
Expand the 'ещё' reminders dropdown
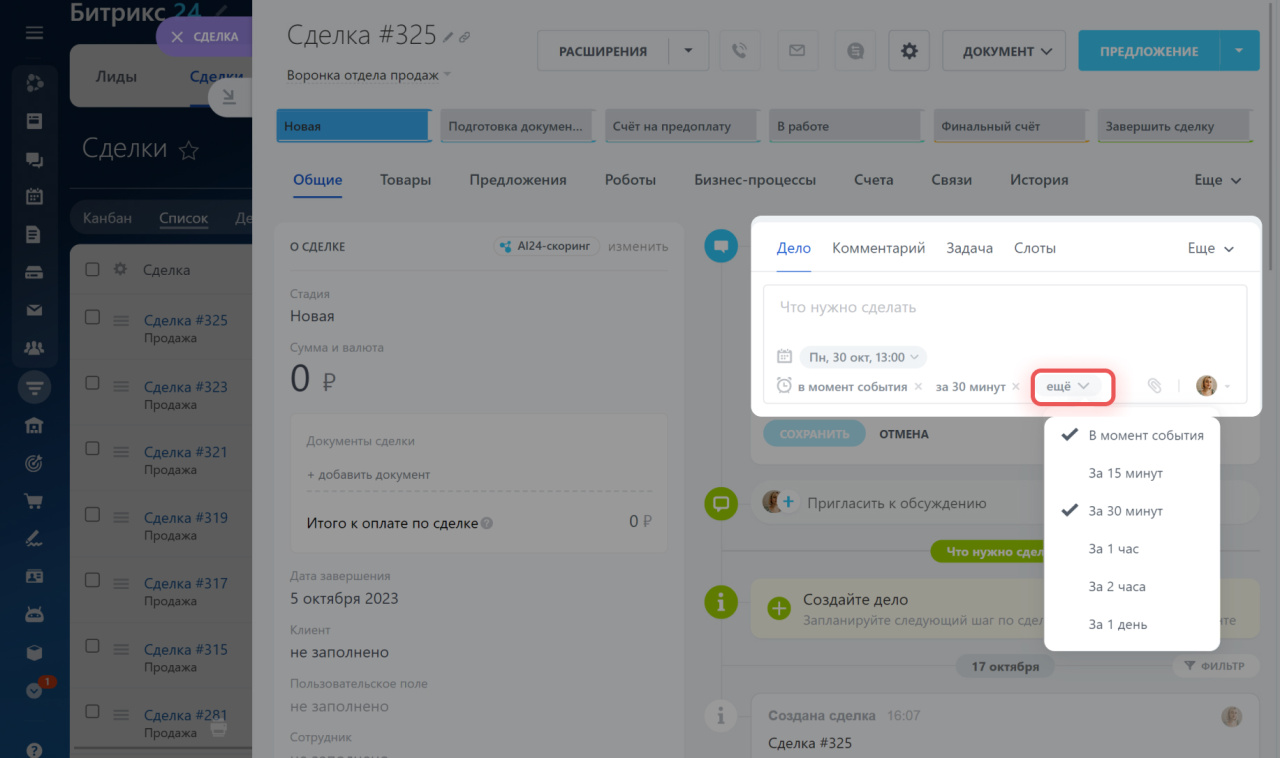(1067, 386)
